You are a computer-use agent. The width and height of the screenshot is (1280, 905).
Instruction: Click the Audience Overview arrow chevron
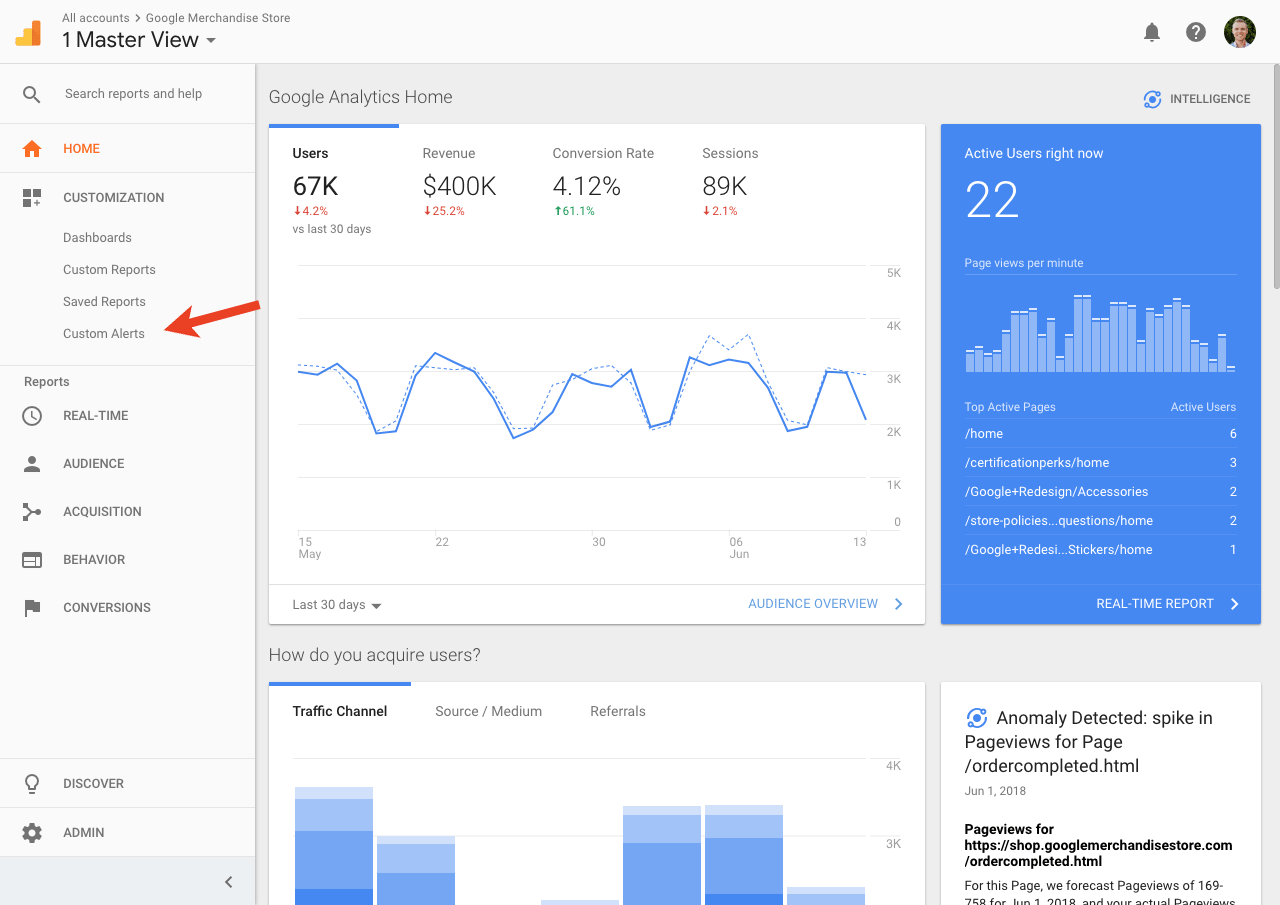898,604
